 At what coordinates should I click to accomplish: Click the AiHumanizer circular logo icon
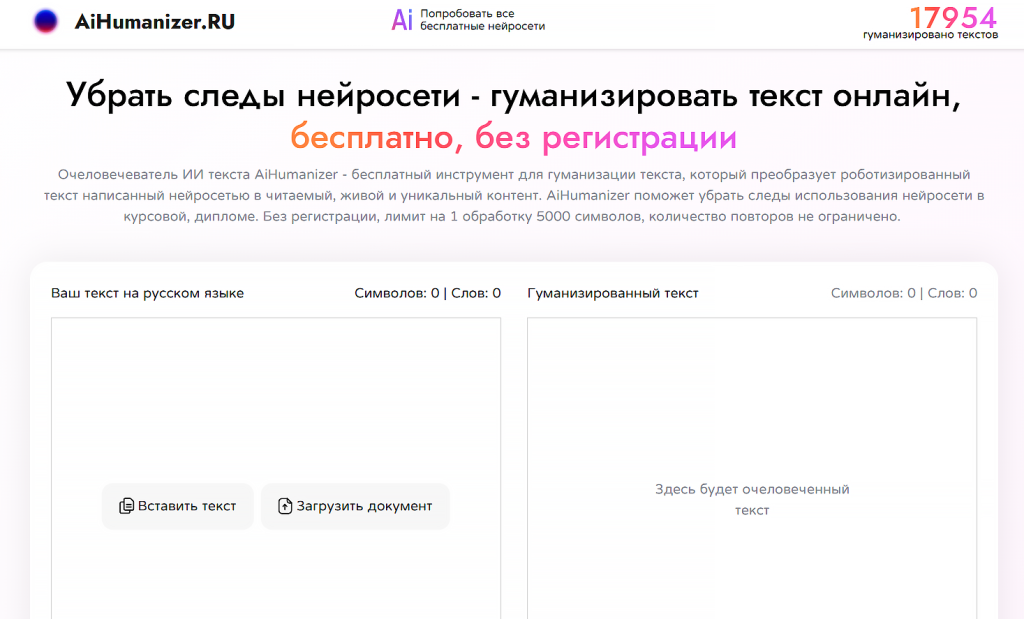tap(45, 21)
